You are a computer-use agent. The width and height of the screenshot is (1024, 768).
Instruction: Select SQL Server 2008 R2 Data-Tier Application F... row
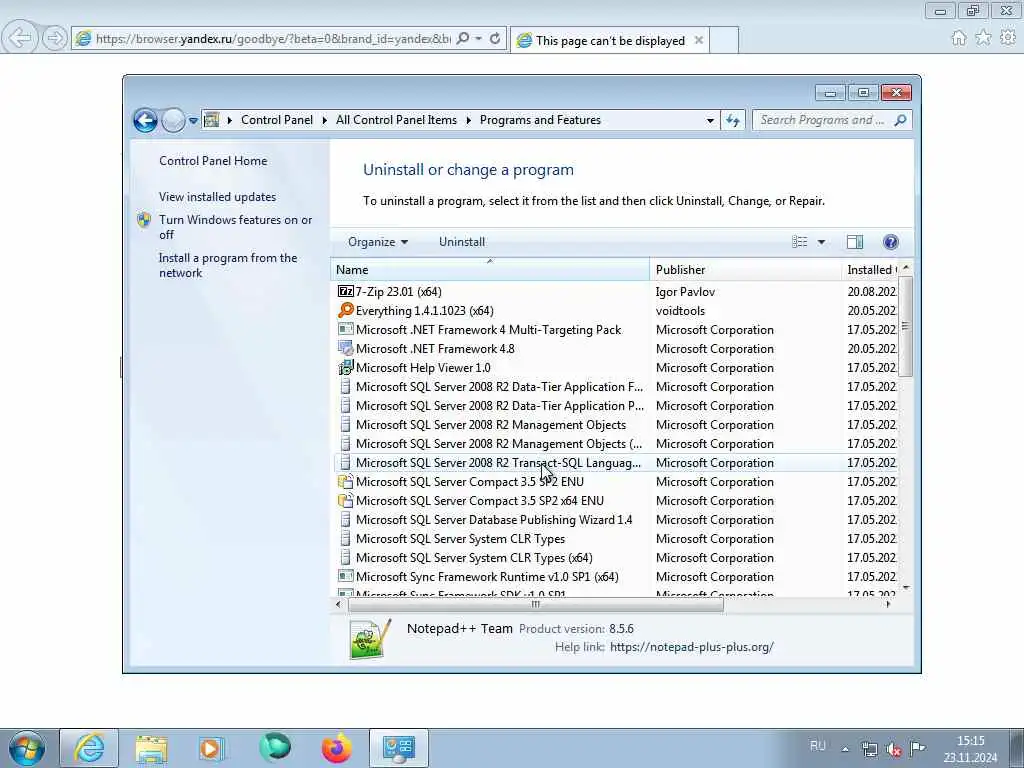click(616, 387)
